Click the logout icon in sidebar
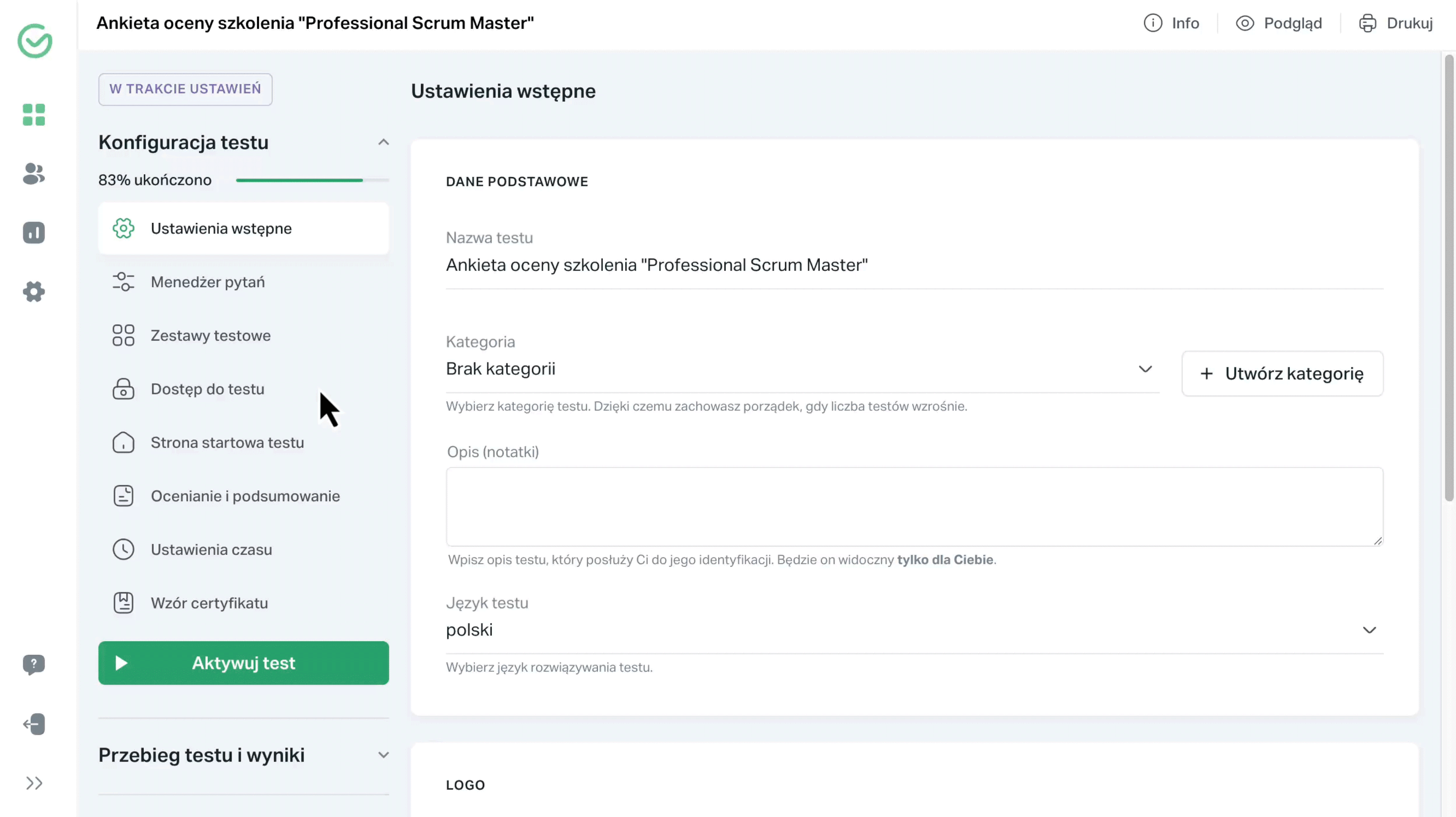Image resolution: width=1456 pixels, height=817 pixels. point(34,724)
